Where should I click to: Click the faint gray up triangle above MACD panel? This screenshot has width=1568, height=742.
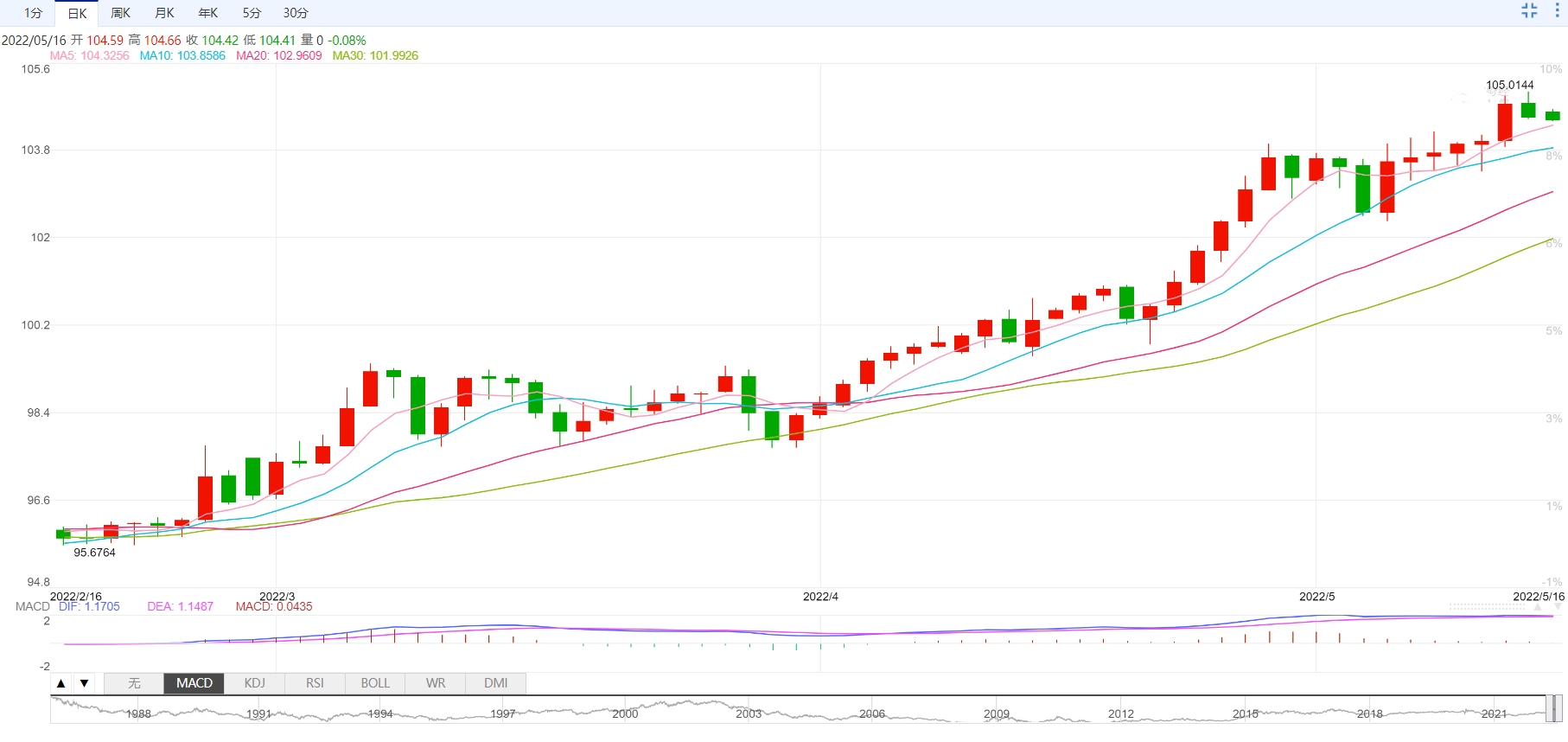pos(1538,607)
